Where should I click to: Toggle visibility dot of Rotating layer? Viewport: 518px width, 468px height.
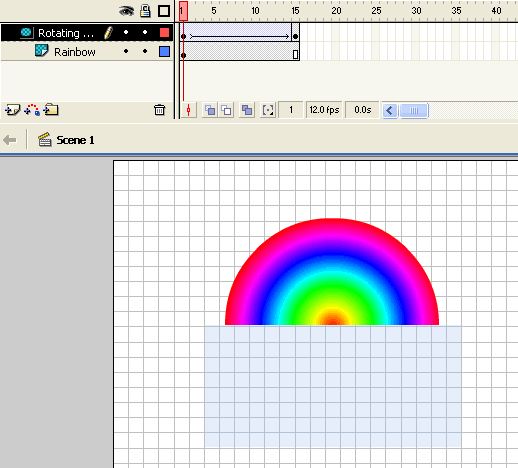pos(126,32)
